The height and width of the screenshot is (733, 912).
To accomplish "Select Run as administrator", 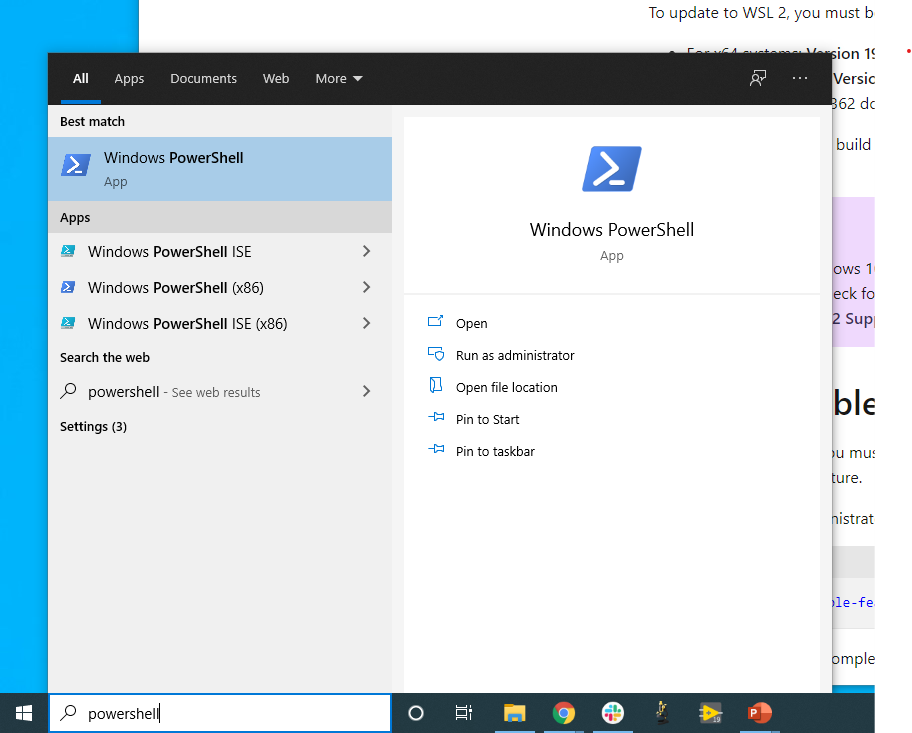I will pos(515,355).
